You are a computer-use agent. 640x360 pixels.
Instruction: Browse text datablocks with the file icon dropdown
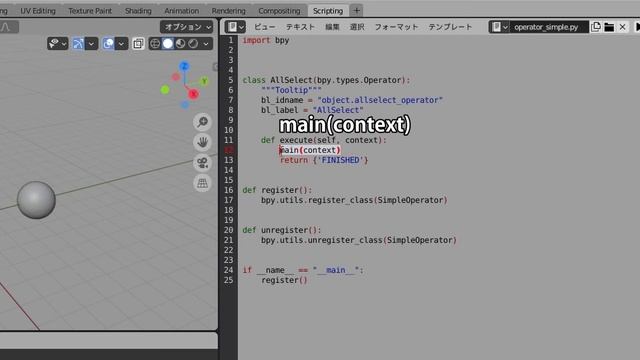click(x=499, y=27)
